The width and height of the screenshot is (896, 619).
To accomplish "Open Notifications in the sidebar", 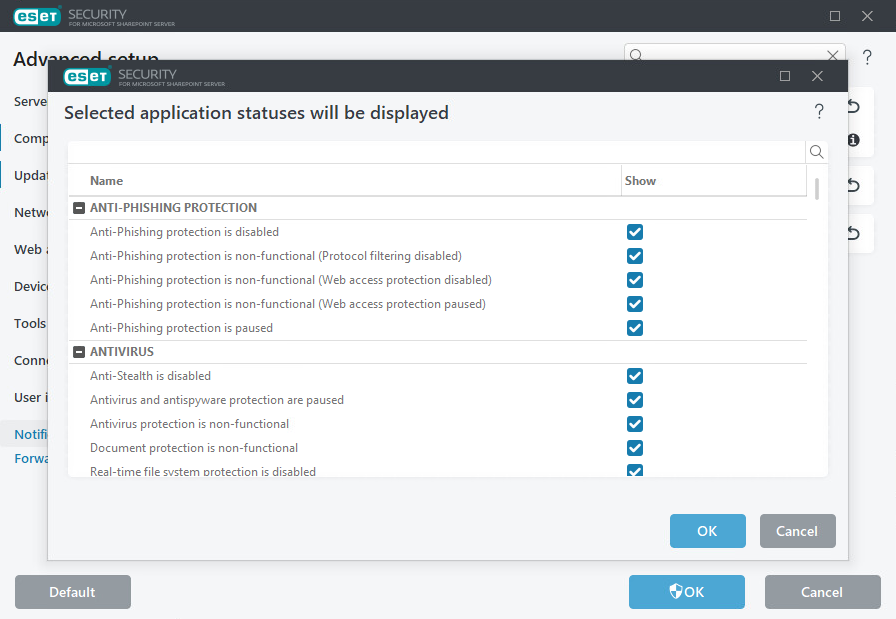I will pos(31,434).
